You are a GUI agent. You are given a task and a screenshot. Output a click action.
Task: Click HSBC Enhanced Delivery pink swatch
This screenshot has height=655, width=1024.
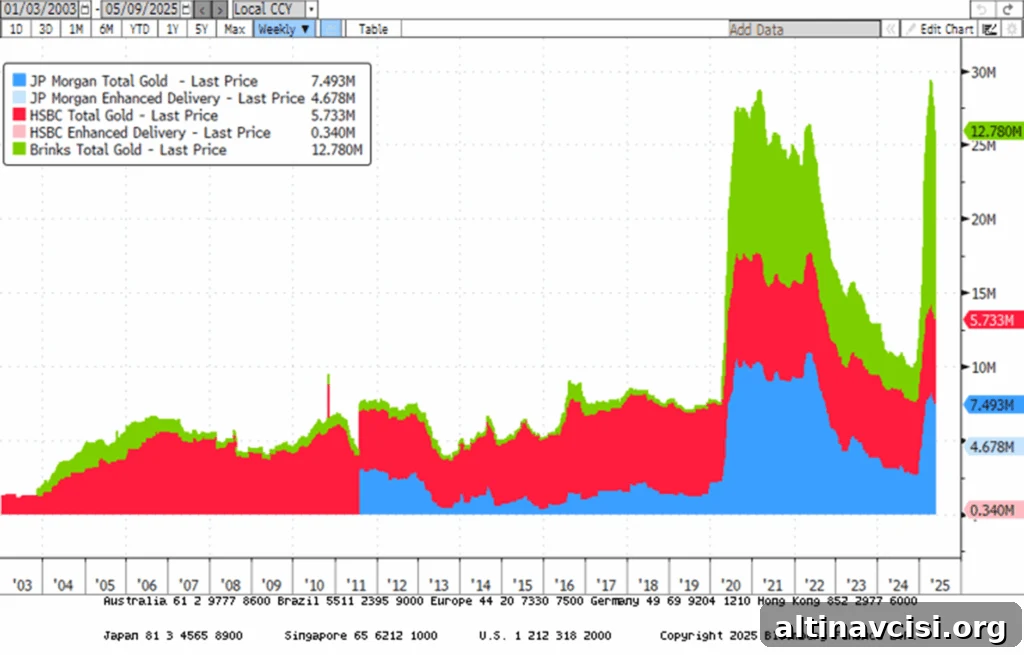[x=19, y=132]
